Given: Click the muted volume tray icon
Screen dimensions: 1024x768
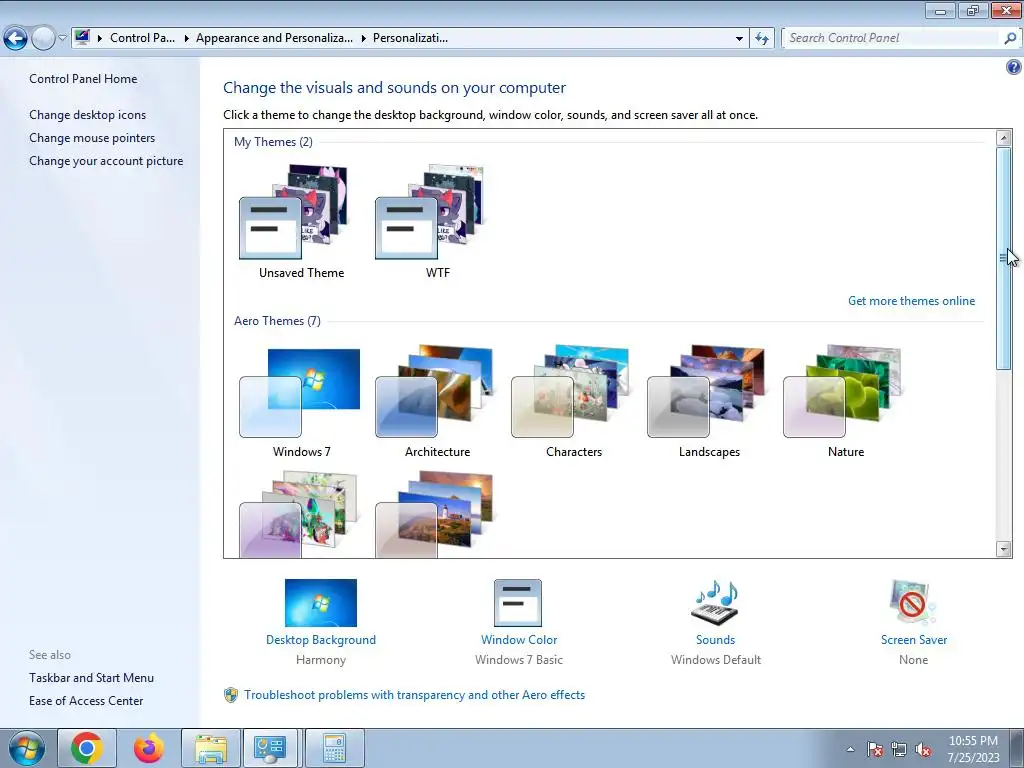Looking at the screenshot, I should 923,749.
